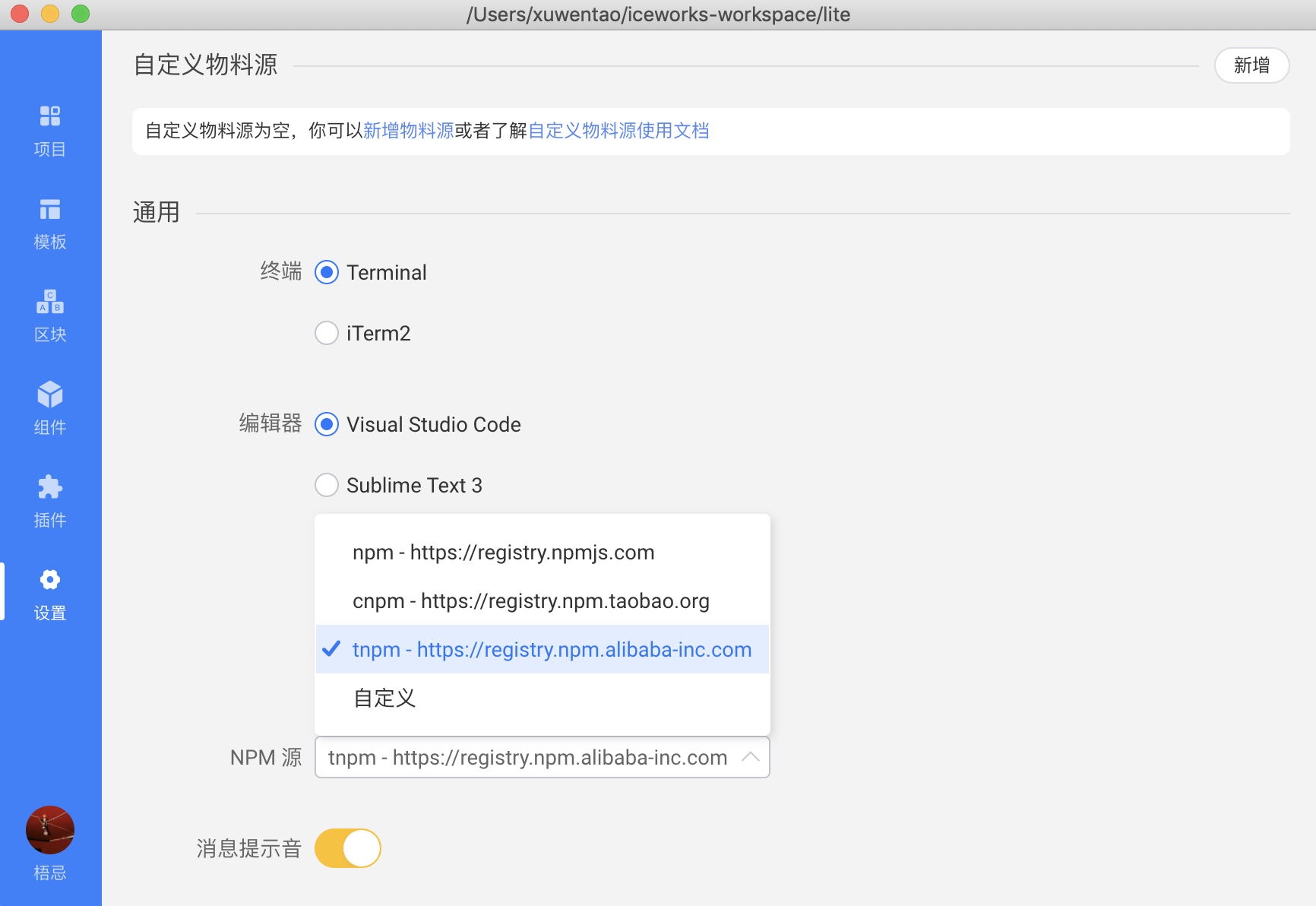The height and width of the screenshot is (906, 1316).
Task: Select Visual Studio Code as the editor
Action: click(326, 424)
